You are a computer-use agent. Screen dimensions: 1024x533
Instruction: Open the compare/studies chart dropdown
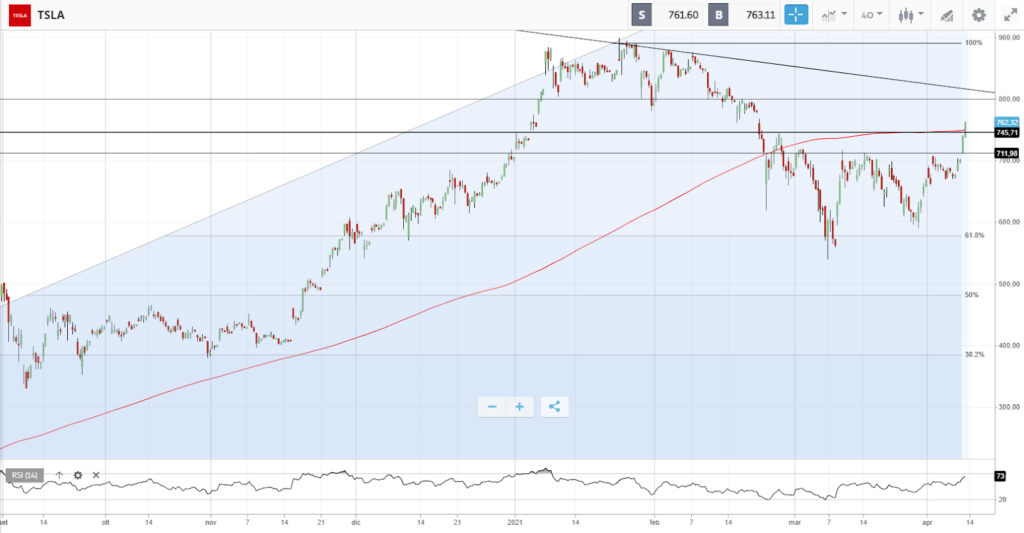click(x=834, y=15)
